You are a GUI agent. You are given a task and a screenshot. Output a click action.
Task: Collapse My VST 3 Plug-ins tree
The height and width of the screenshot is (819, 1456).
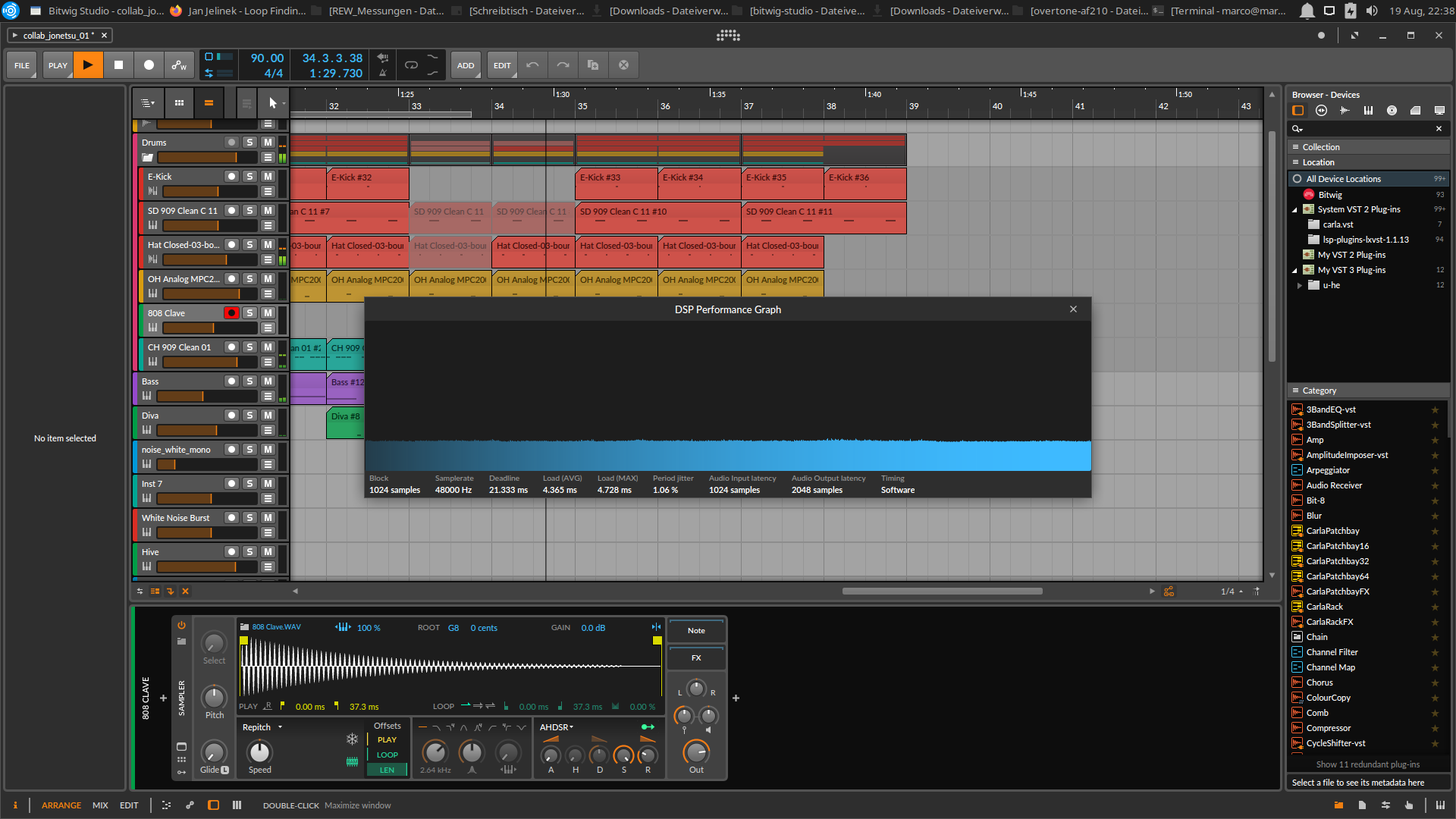(x=1294, y=271)
